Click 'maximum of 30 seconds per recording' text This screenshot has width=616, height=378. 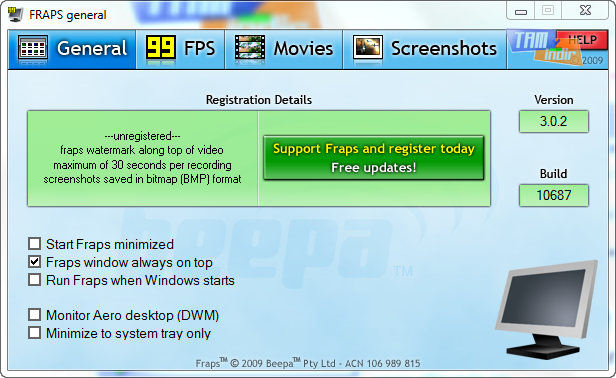[x=142, y=165]
